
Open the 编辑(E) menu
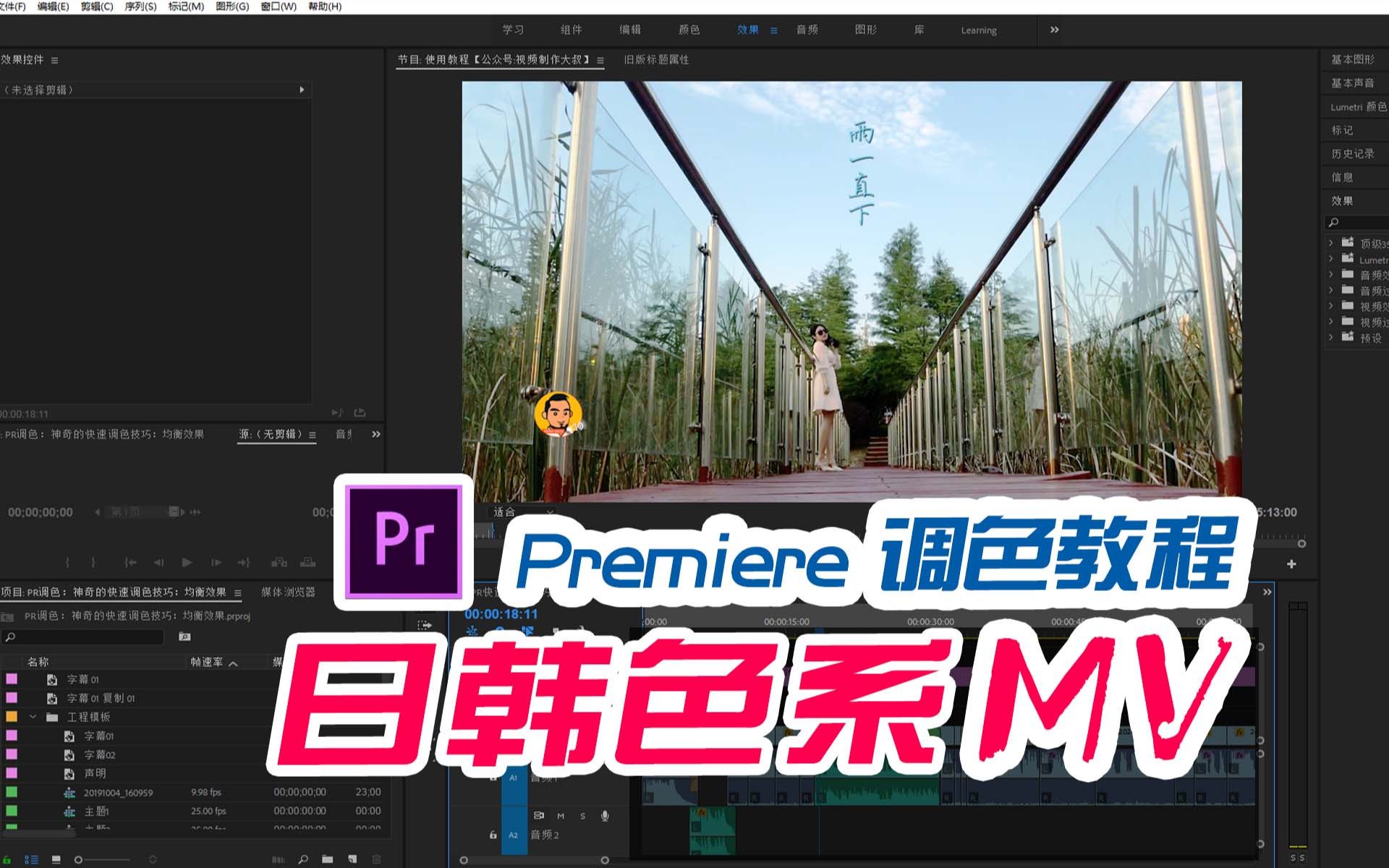pos(53,7)
